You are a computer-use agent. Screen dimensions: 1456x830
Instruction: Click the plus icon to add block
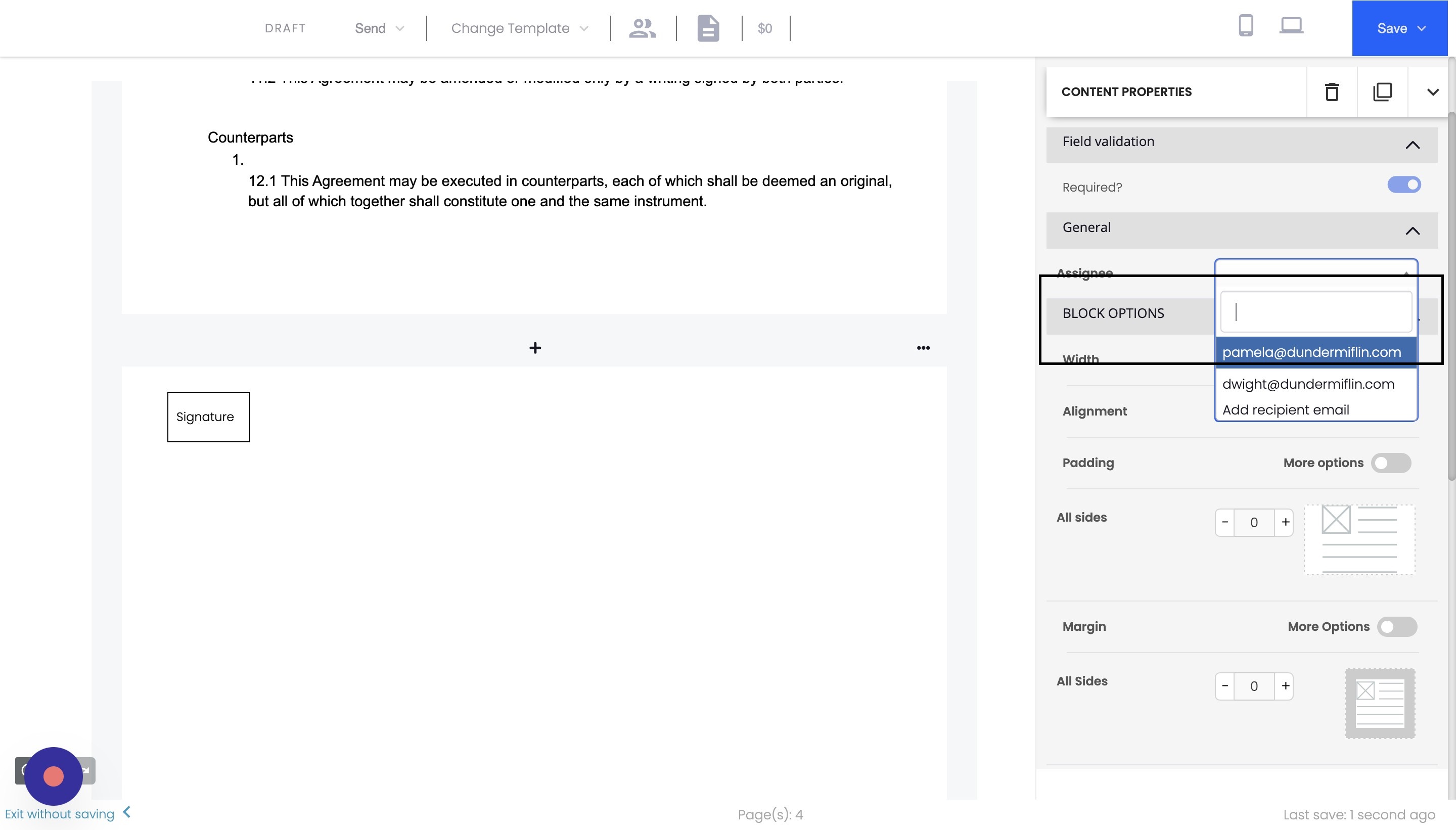tap(535, 348)
